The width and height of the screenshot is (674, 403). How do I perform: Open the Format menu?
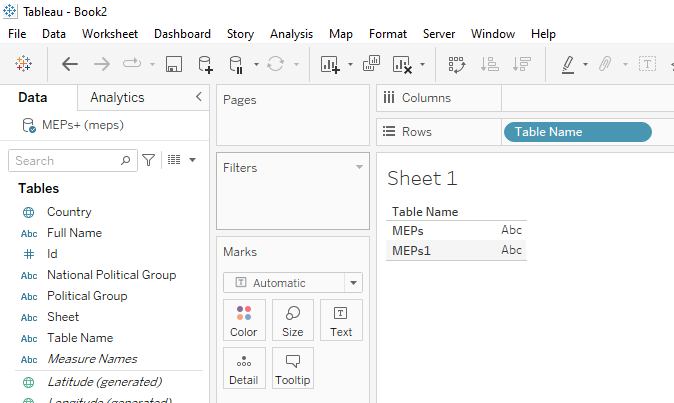[388, 34]
